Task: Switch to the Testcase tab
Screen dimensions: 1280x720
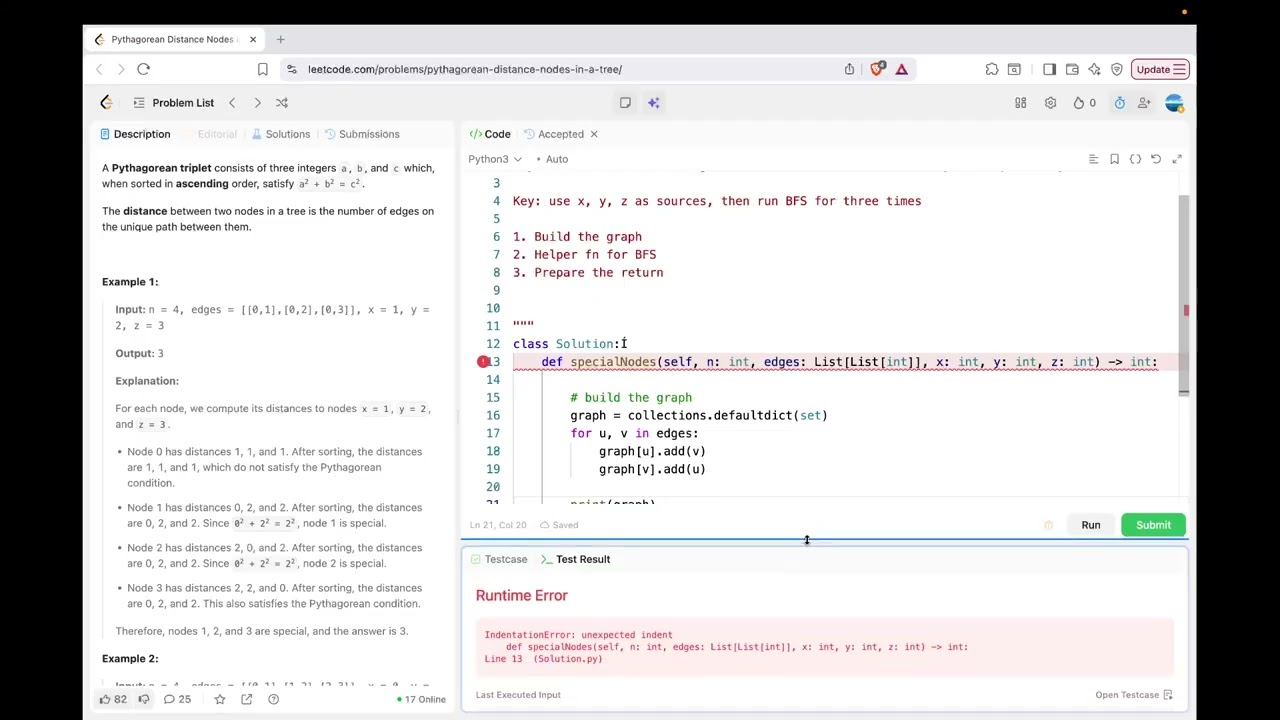Action: click(498, 559)
